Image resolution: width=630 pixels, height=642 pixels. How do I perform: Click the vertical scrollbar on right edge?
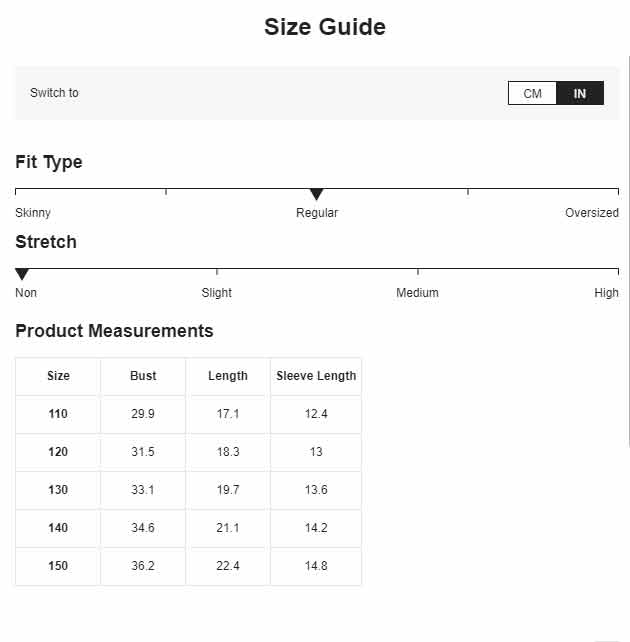point(628,251)
